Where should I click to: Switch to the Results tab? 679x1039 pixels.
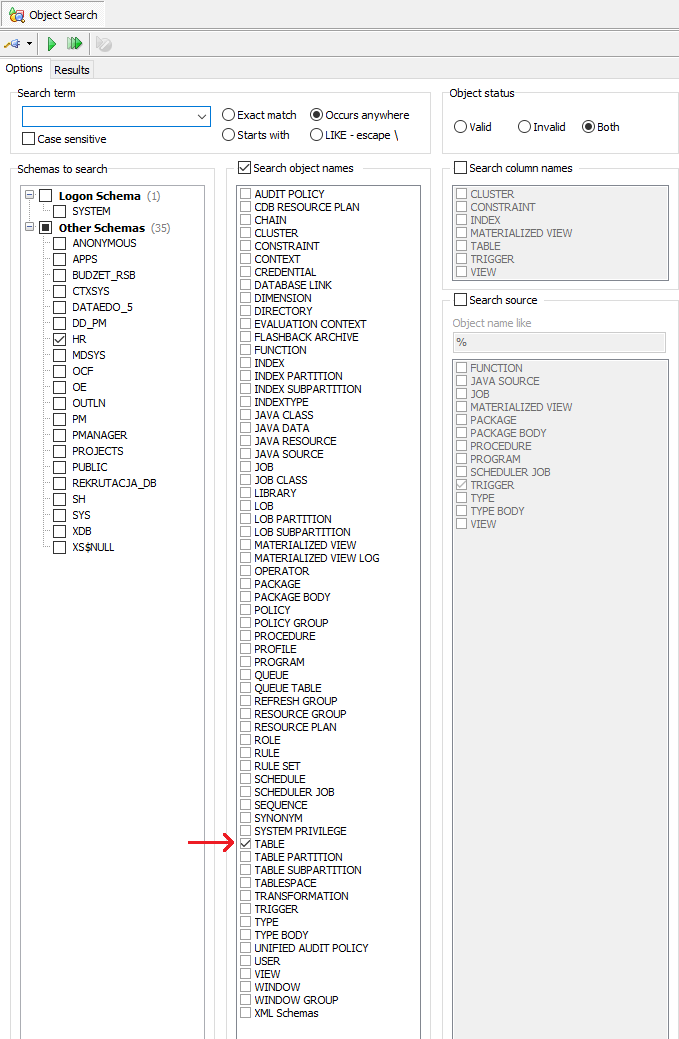[71, 69]
